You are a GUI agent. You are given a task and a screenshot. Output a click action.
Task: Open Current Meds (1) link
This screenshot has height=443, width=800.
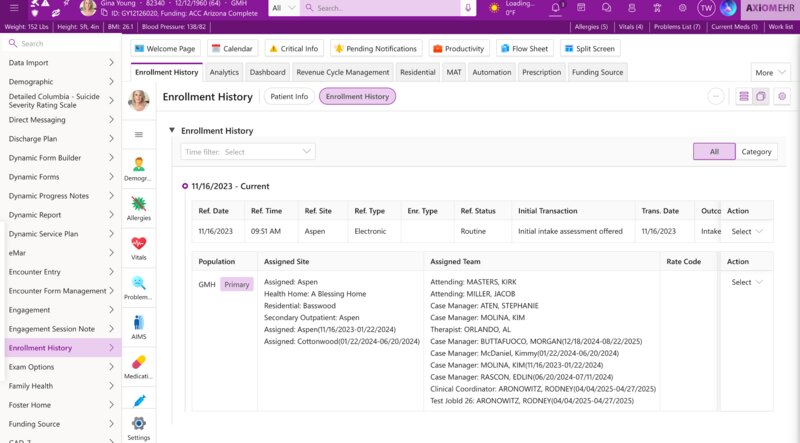734,27
